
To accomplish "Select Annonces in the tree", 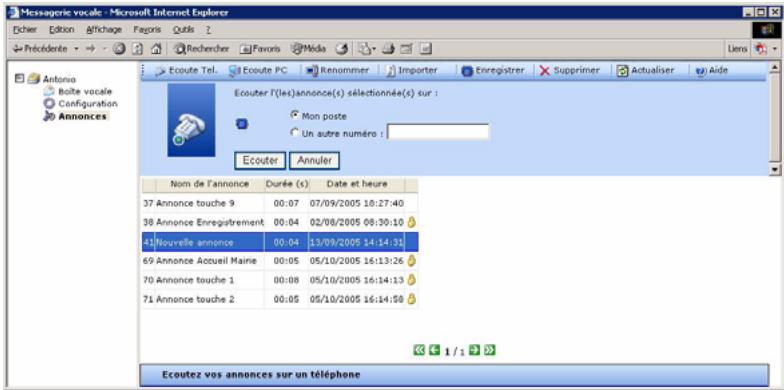I will point(76,116).
